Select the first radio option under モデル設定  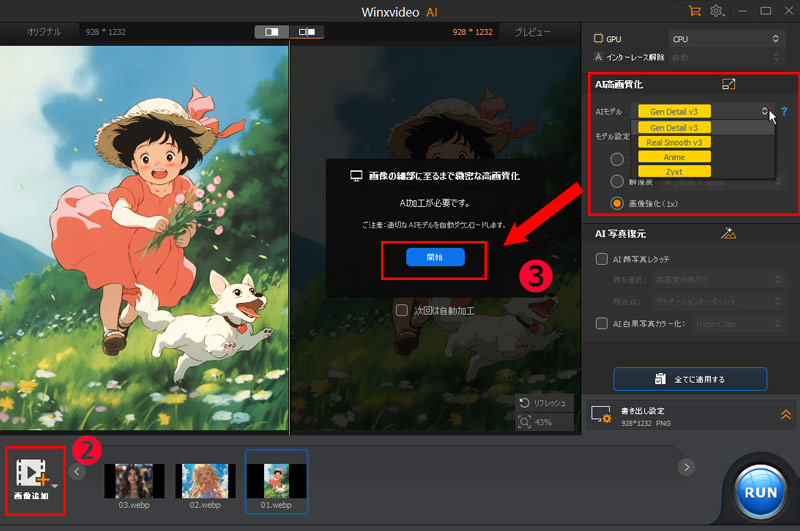[x=617, y=159]
